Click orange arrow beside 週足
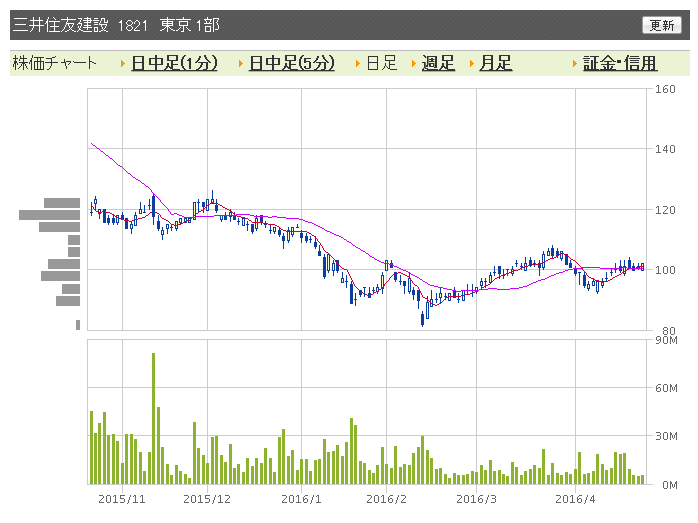698x523 pixels. [414, 64]
